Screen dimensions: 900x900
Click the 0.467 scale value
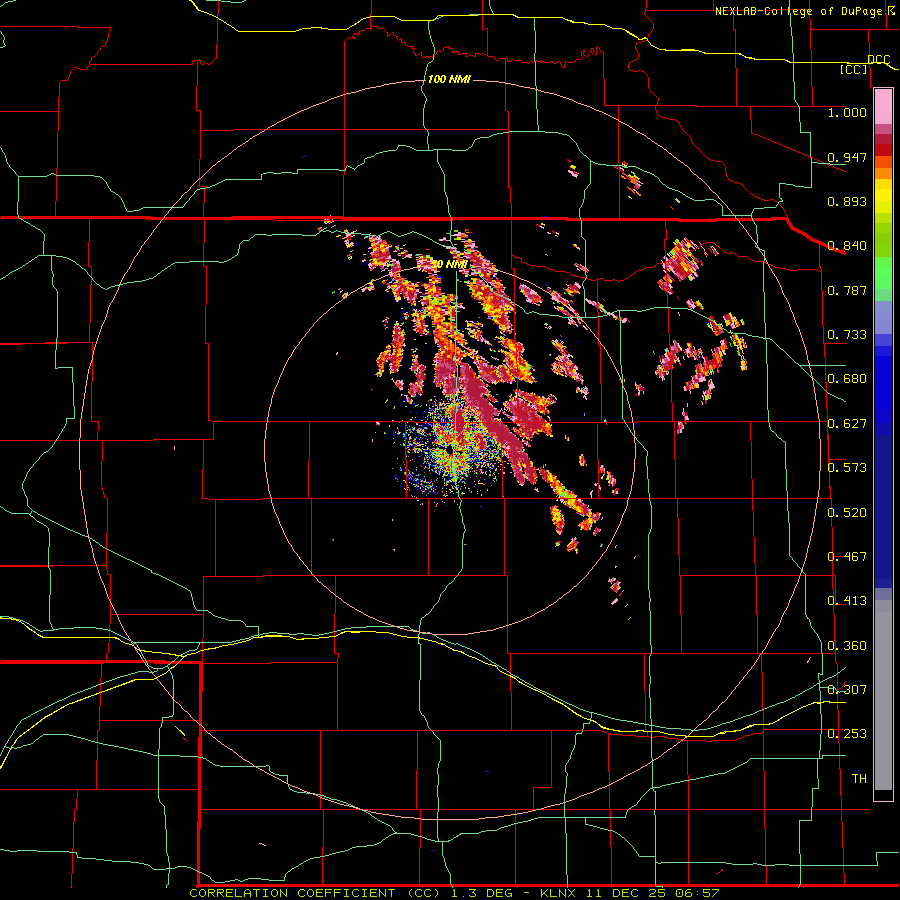coord(847,556)
